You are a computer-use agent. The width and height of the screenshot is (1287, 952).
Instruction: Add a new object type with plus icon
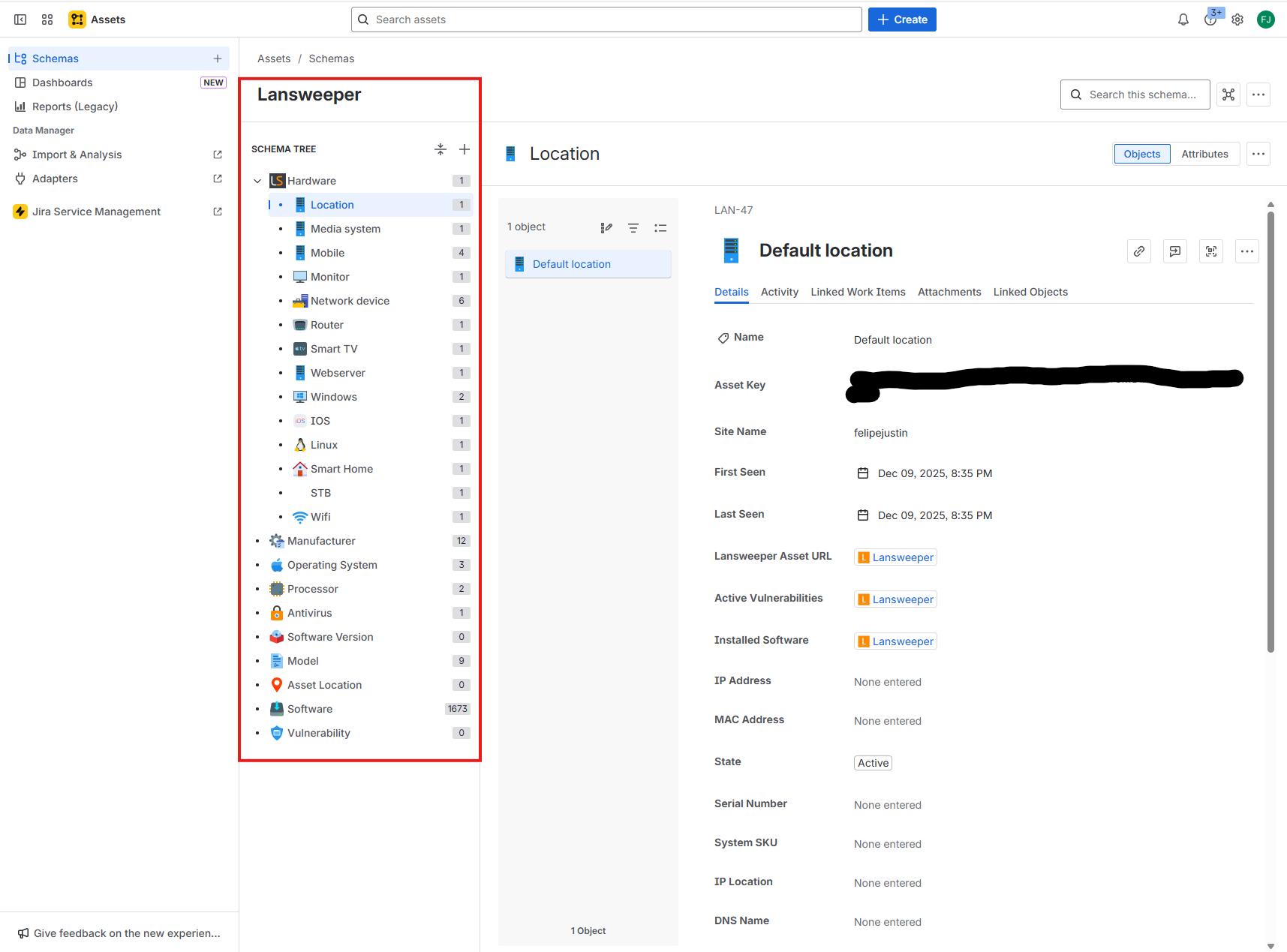click(x=465, y=149)
